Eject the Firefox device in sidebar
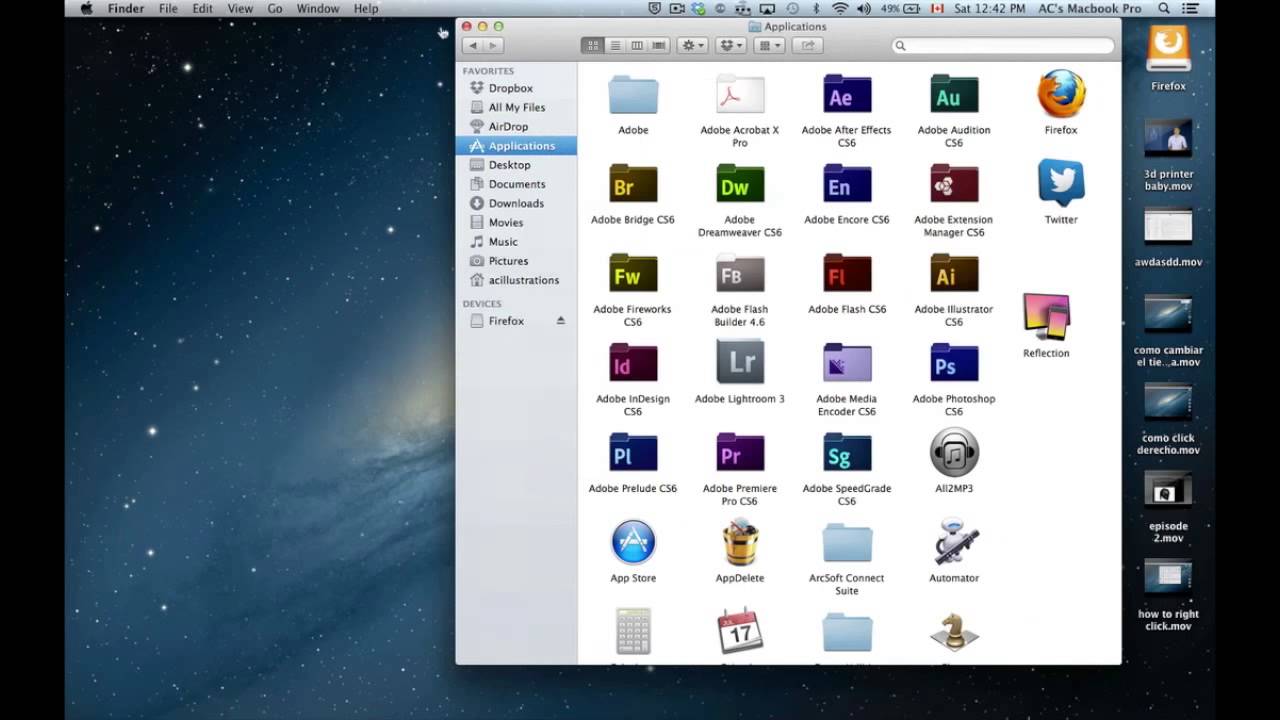This screenshot has width=1280, height=720. click(560, 321)
